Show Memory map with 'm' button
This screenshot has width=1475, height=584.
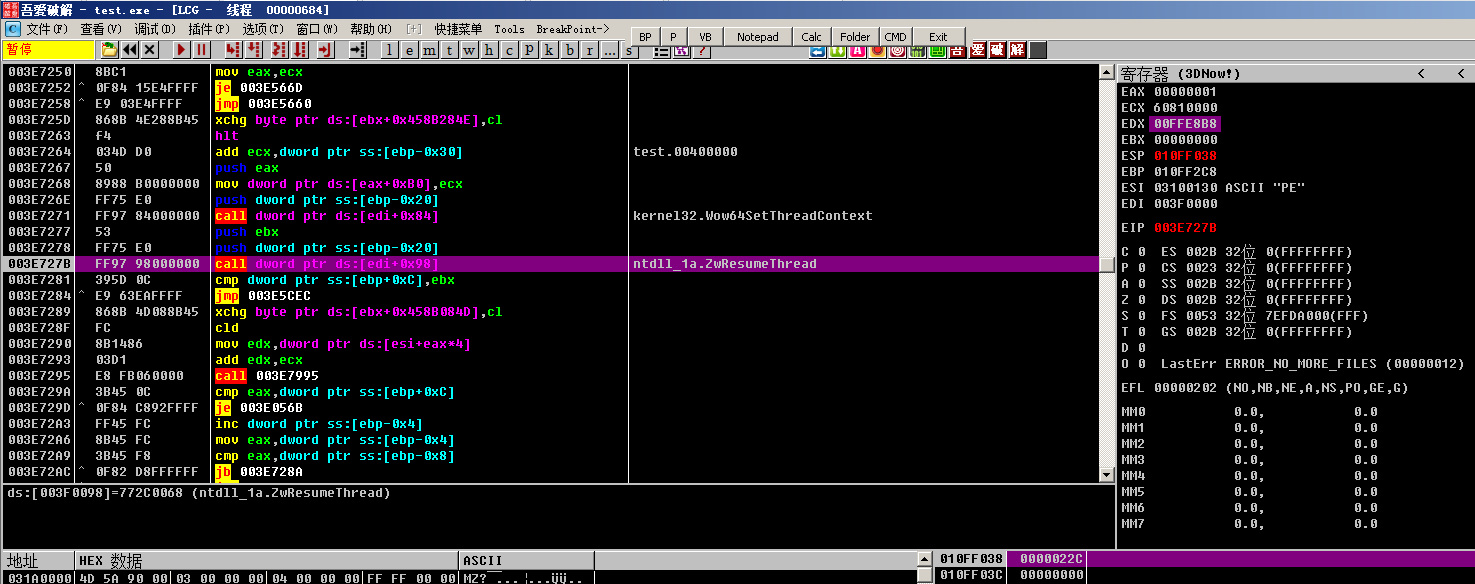[x=428, y=50]
